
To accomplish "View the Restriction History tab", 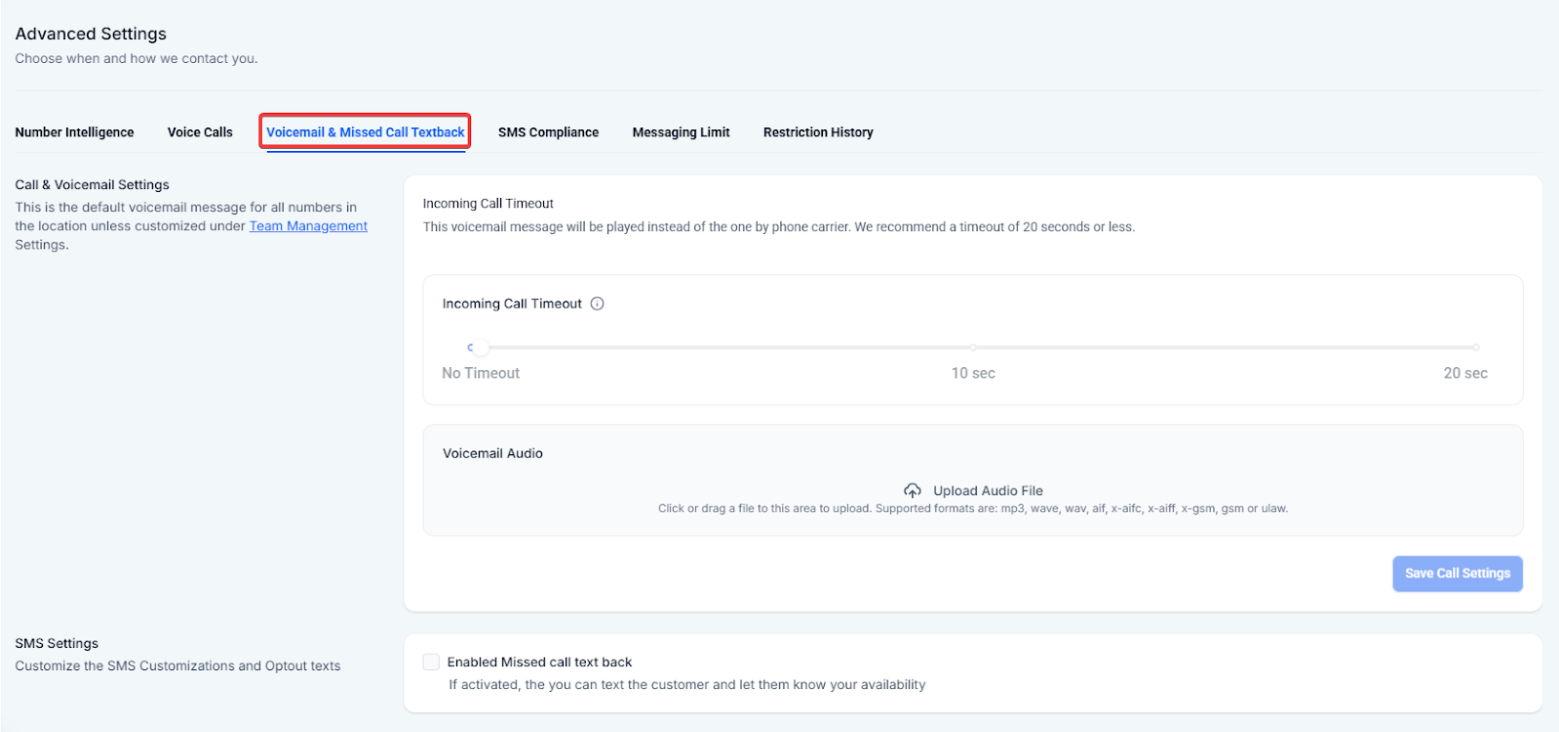I will coord(818,132).
